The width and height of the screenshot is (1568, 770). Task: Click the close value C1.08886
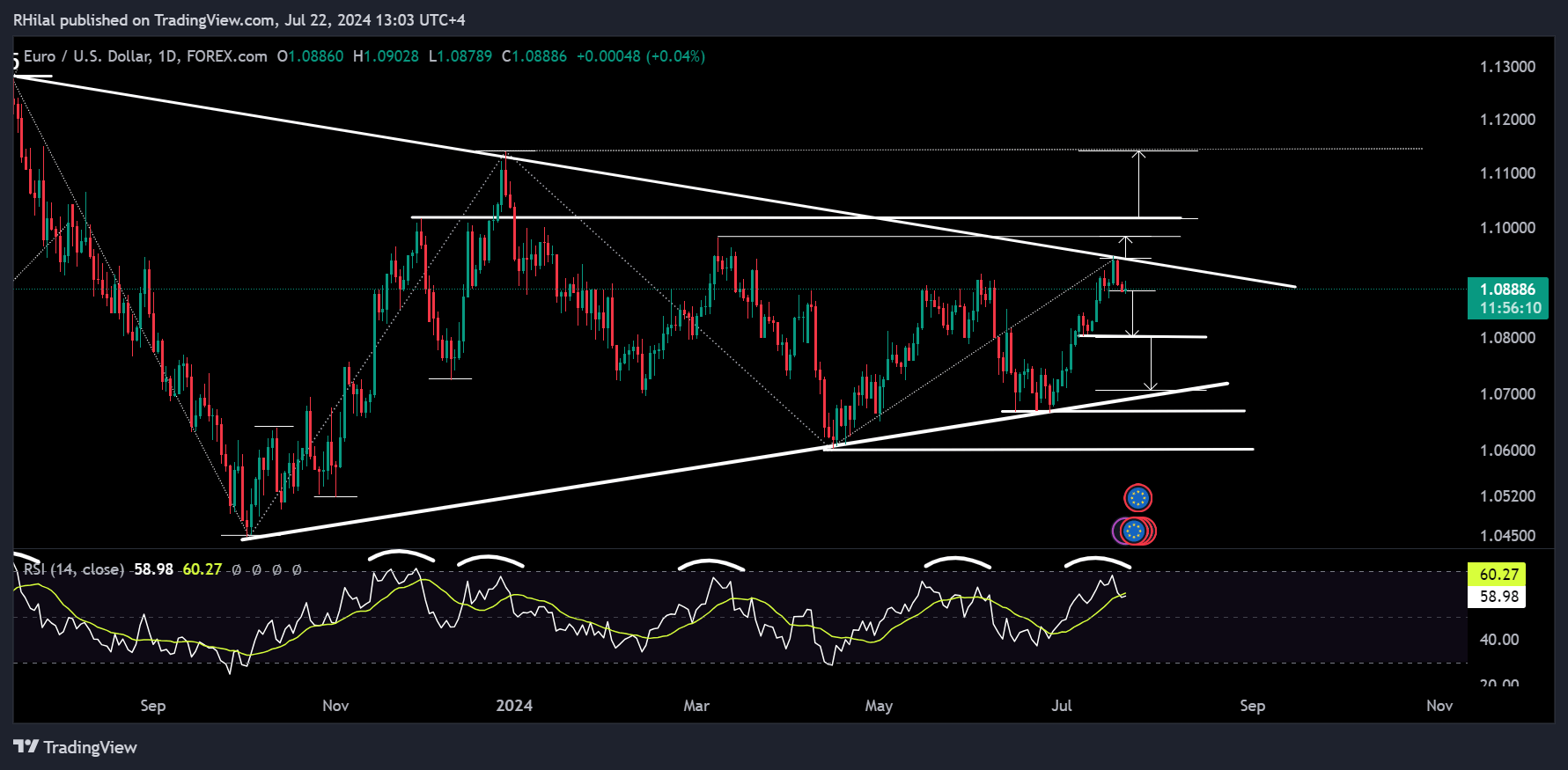[x=534, y=56]
